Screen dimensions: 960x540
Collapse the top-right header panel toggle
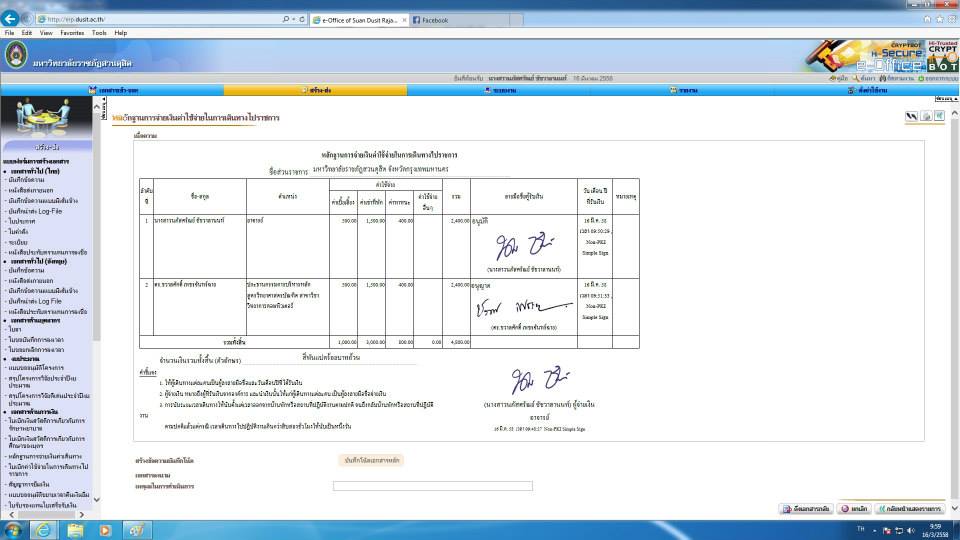tap(945, 99)
